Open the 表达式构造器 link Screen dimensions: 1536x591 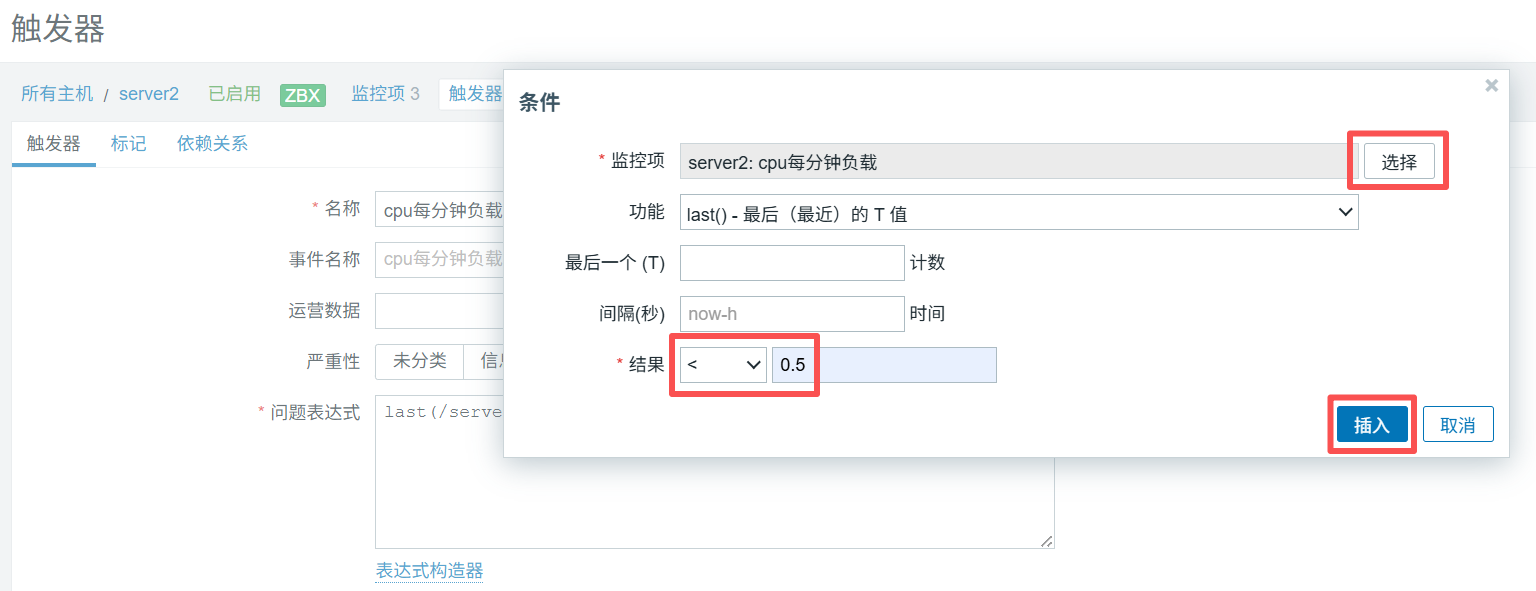pos(429,571)
